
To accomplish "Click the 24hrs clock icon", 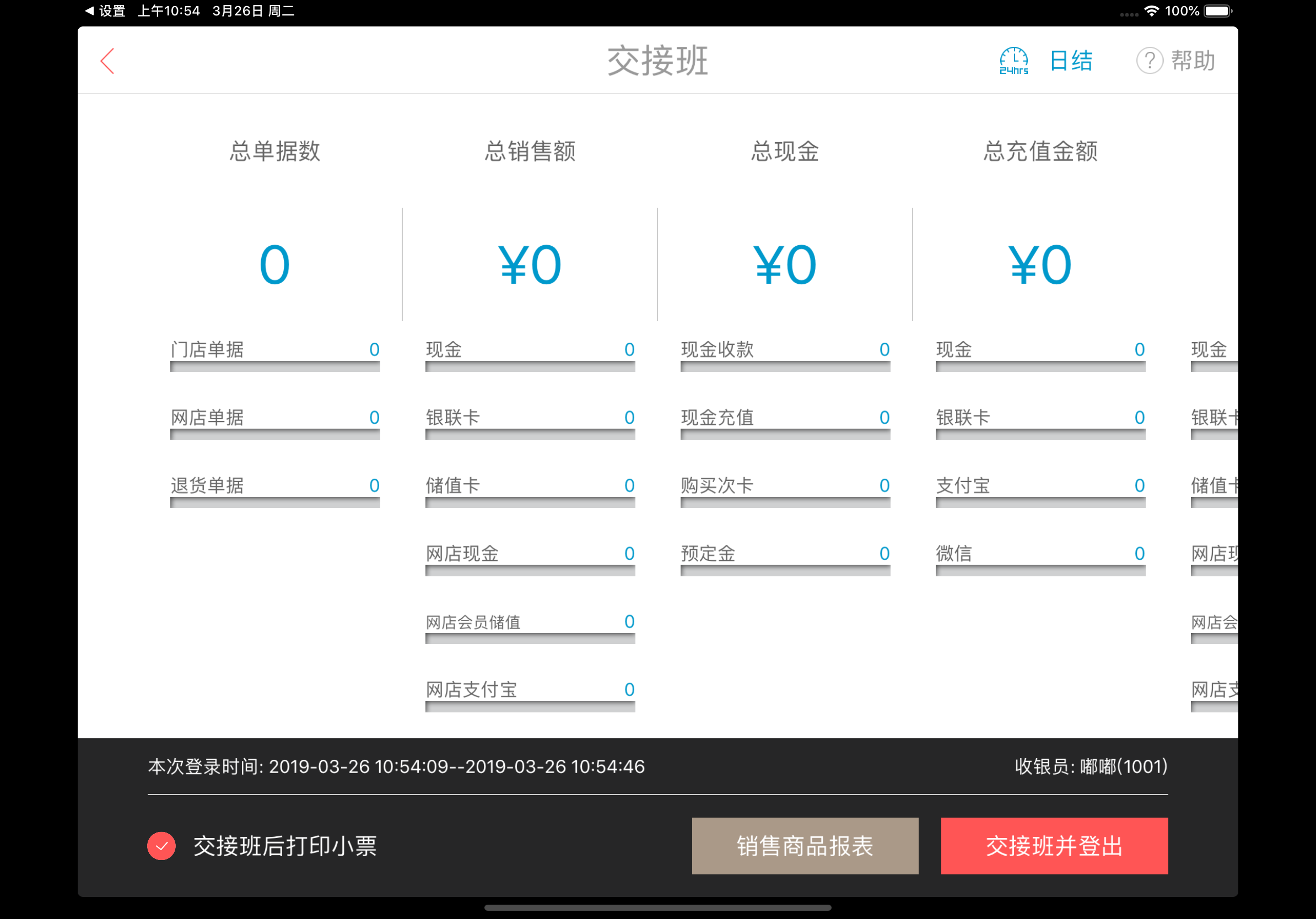I will (x=1013, y=61).
